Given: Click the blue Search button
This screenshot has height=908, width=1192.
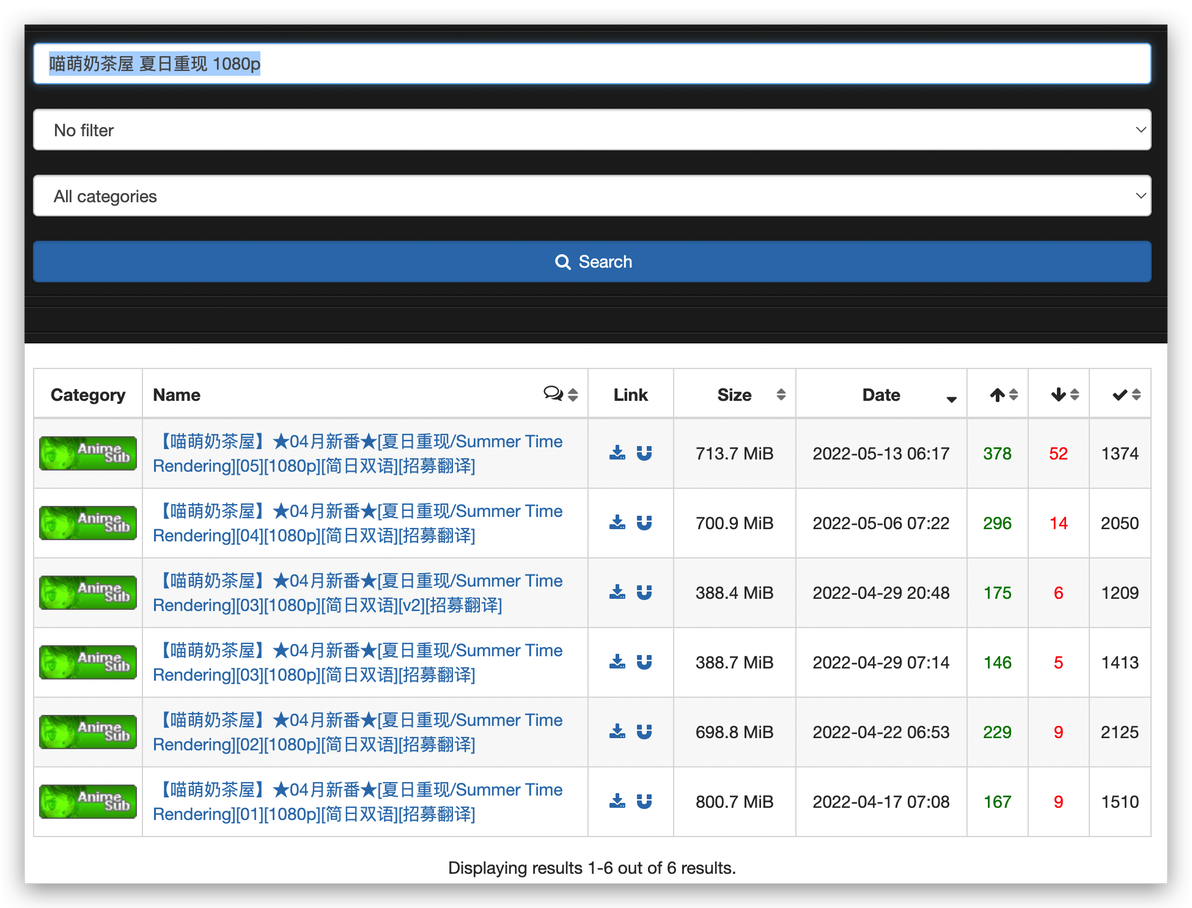Looking at the screenshot, I should coord(592,262).
